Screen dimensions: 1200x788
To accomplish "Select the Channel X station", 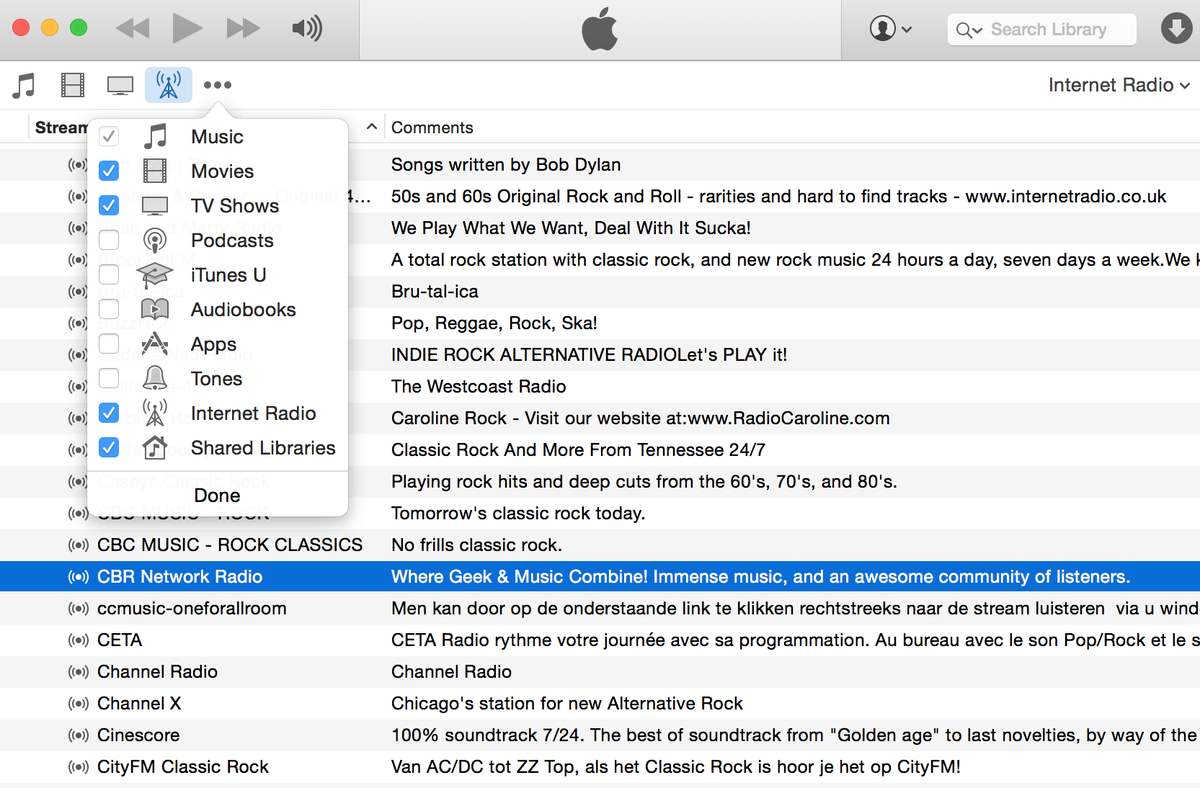I will click(x=139, y=703).
